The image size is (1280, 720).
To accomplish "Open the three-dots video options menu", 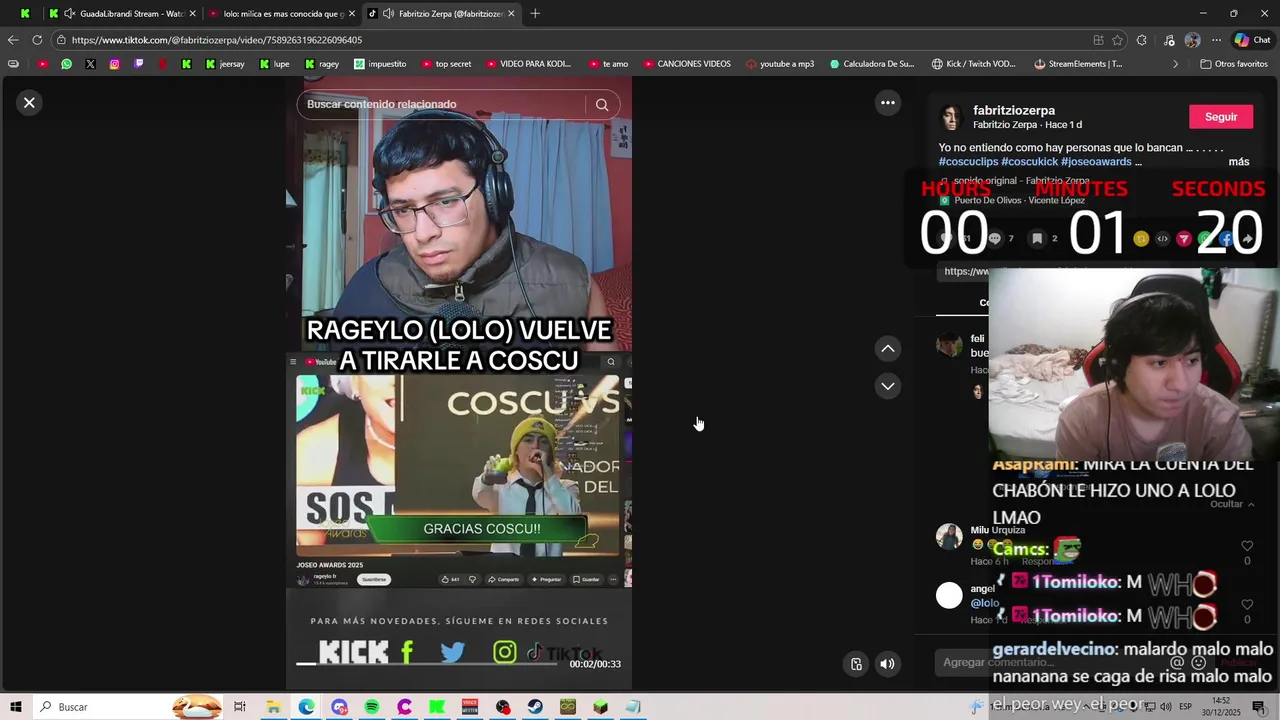I will point(887,103).
